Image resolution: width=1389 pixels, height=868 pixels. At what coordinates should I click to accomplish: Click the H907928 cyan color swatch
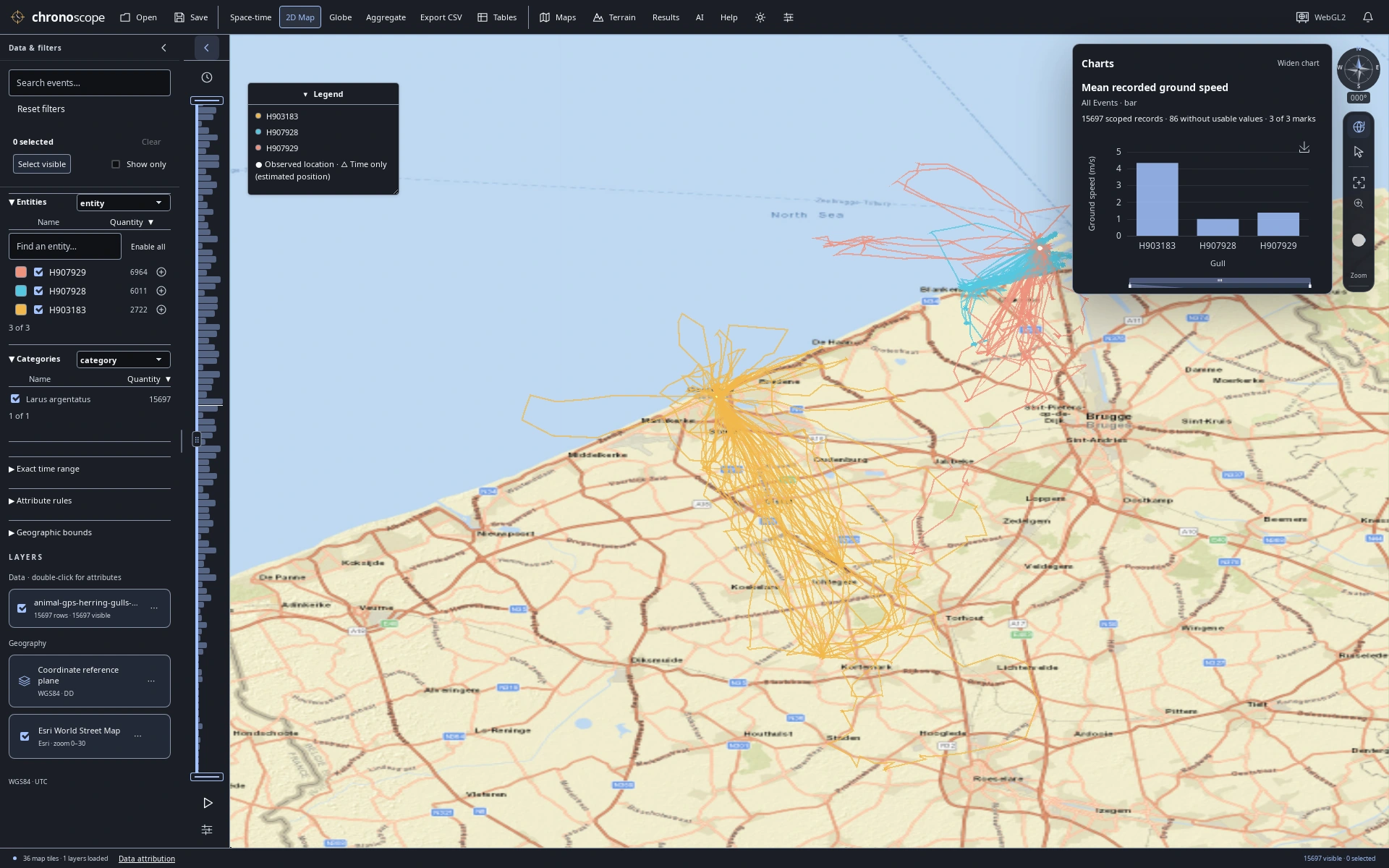(x=21, y=291)
